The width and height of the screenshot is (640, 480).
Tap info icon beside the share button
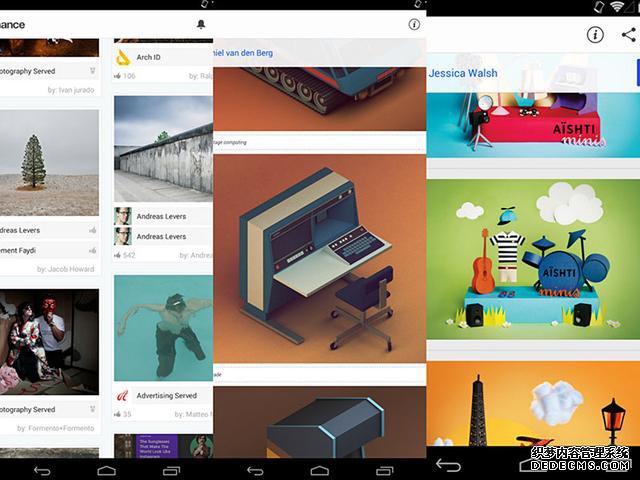pos(595,35)
